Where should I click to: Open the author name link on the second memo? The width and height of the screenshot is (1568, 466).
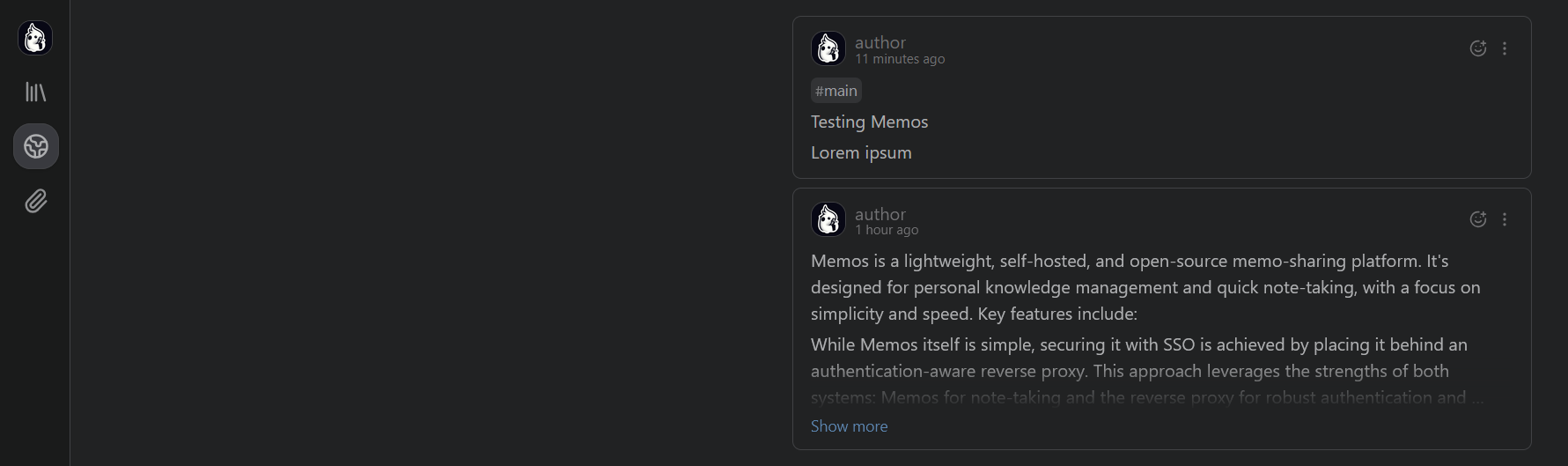880,214
